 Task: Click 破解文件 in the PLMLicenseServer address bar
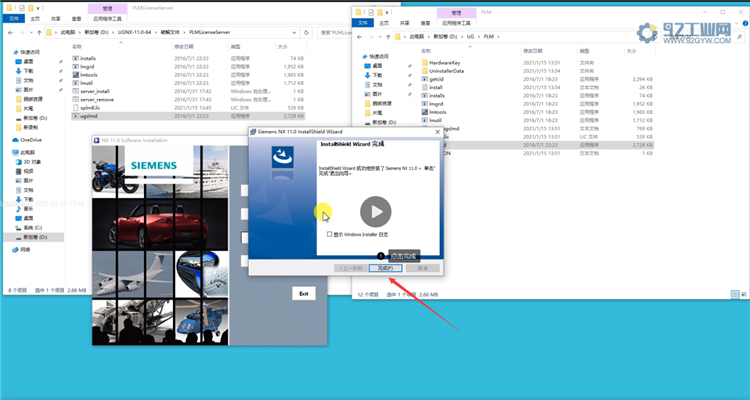pyautogui.click(x=170, y=33)
